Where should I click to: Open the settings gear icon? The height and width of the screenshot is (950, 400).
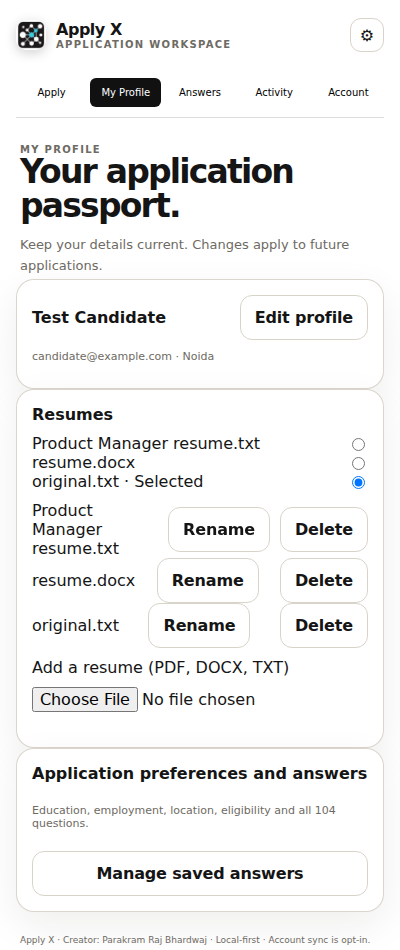[367, 35]
